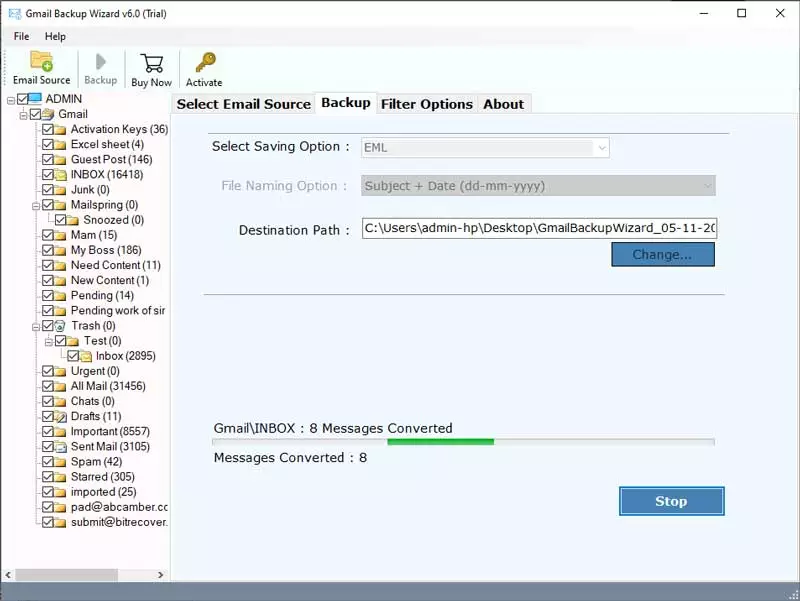This screenshot has height=601, width=800.
Task: Toggle the New Content (1) checkbox
Action: point(47,280)
